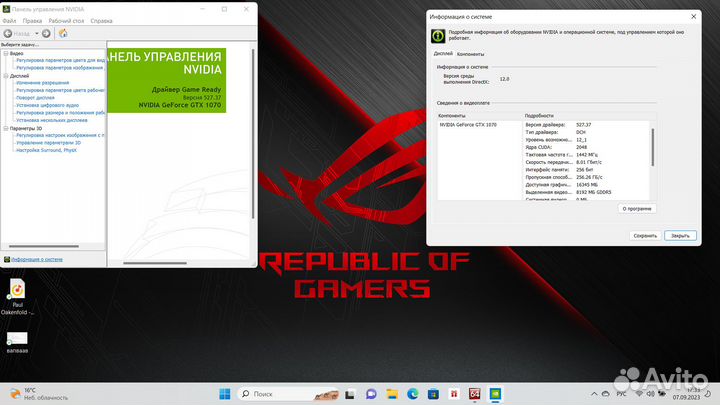Select the вапвалв desktop file icon
This screenshot has width=720, height=405.
[x=17, y=343]
